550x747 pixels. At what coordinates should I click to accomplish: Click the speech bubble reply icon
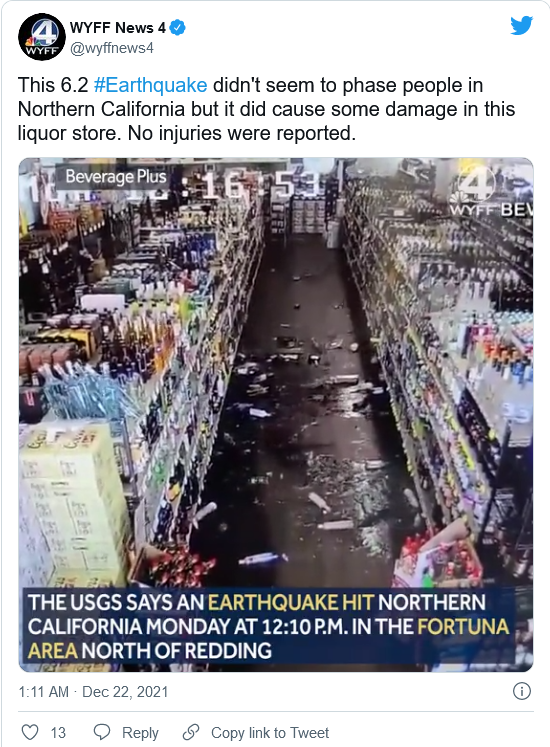click(x=102, y=732)
